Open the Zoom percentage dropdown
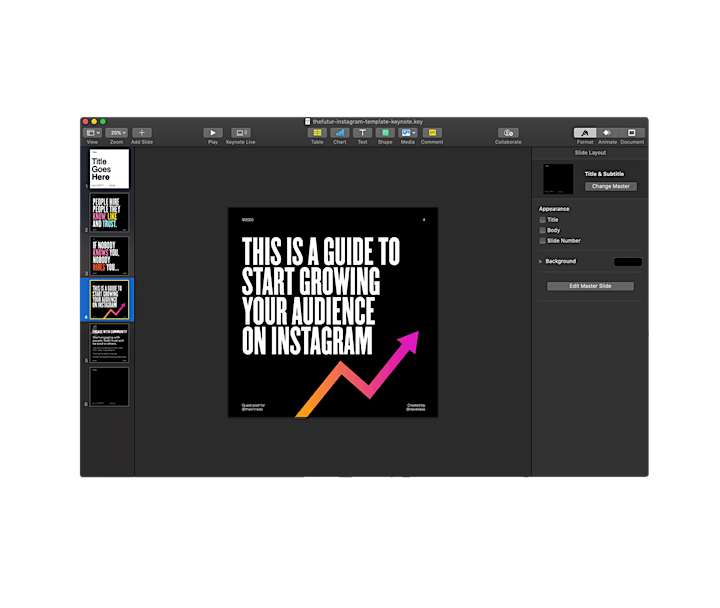This screenshot has height=608, width=720. [x=117, y=133]
